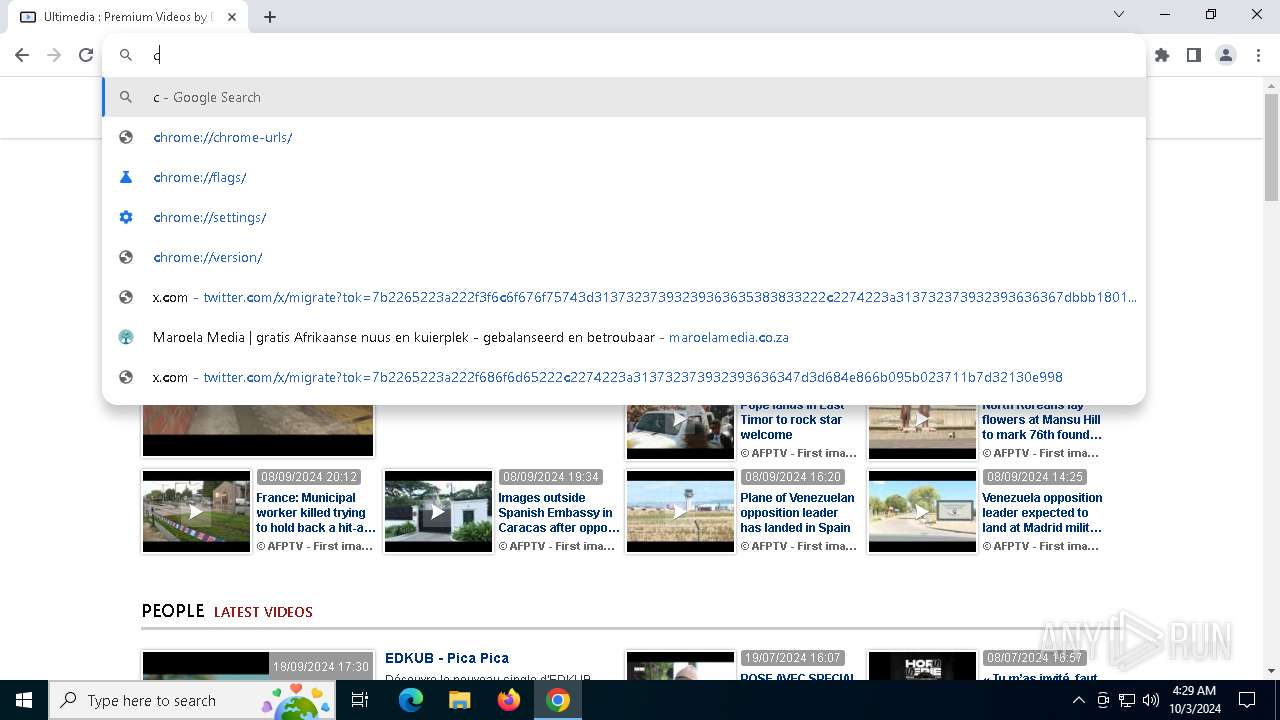Screen dimensions: 1280x720
Task: Launch Firefox from taskbar
Action: point(509,700)
